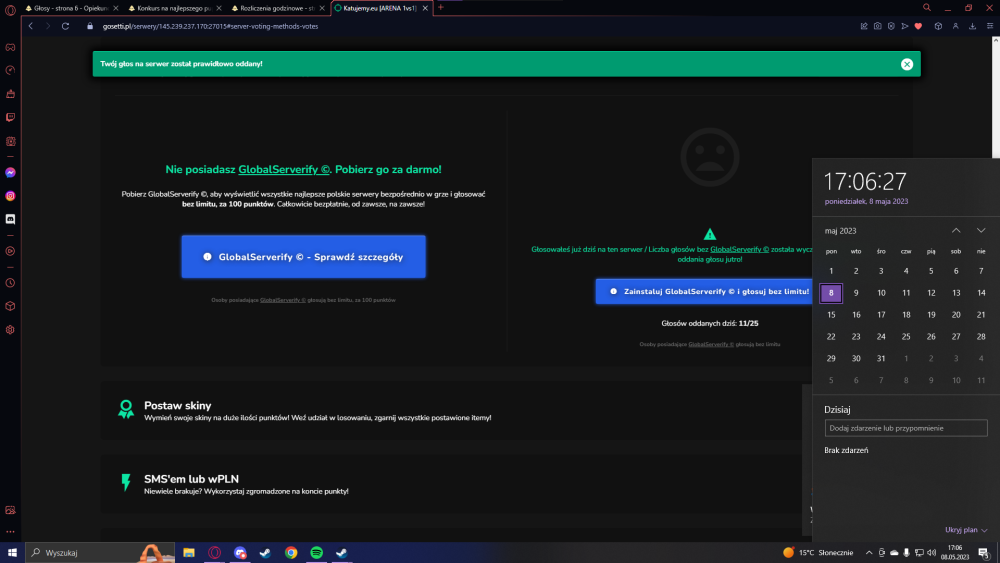Viewport: 1000px width, 563px height.
Task: Open File Explorer from the taskbar
Action: (x=189, y=553)
